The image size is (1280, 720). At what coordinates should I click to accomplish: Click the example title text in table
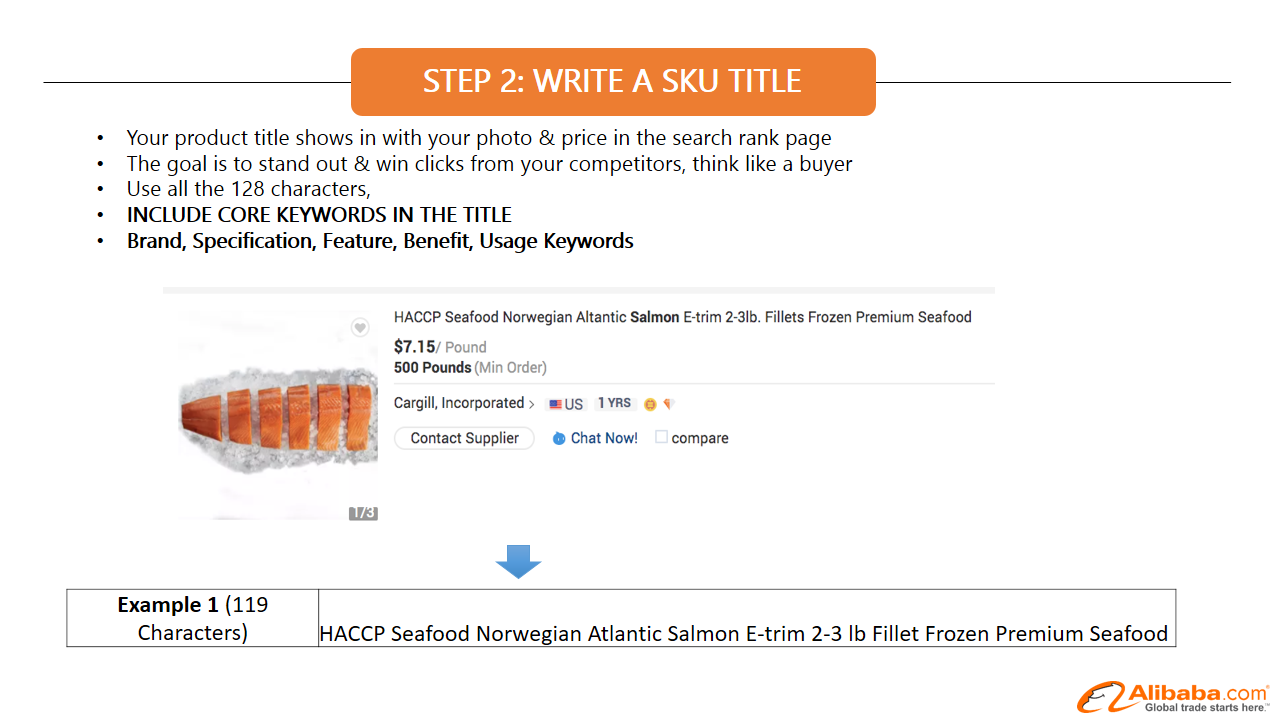[x=744, y=633]
